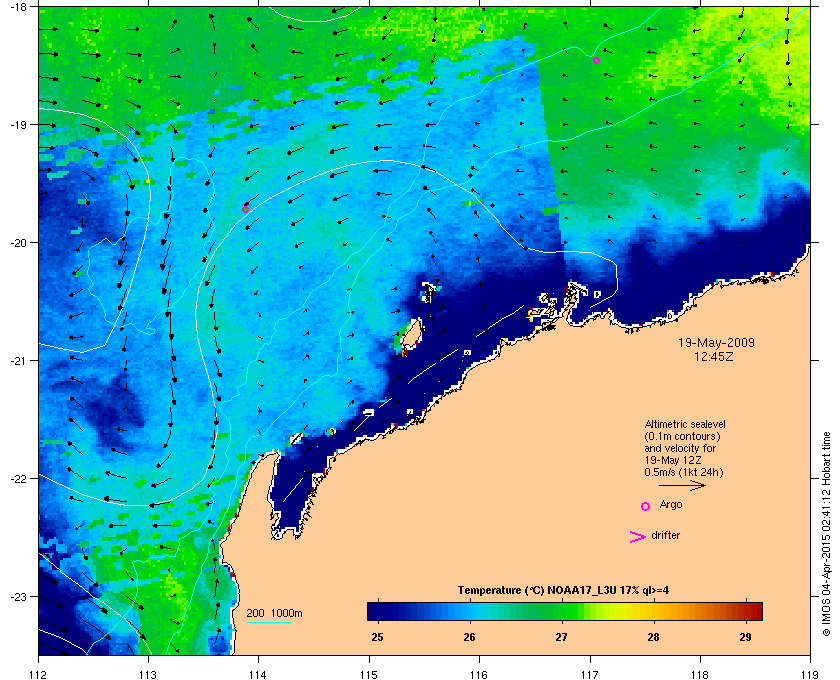Image resolution: width=840 pixels, height=680 pixels.
Task: Click the 'drifter' legend label
Action: pyautogui.click(x=665, y=535)
